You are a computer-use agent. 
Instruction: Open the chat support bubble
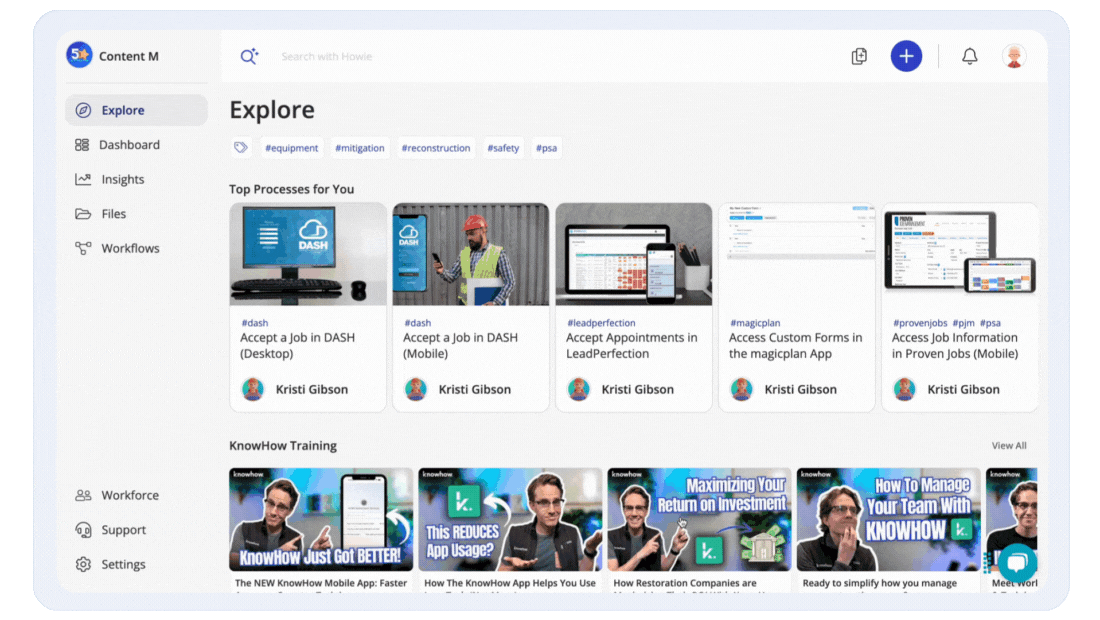(x=1017, y=562)
